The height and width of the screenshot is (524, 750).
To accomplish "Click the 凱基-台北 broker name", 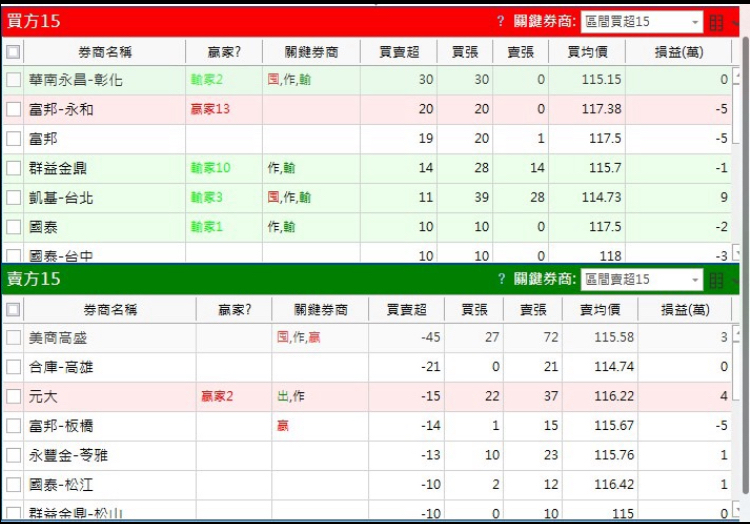I will point(61,197).
